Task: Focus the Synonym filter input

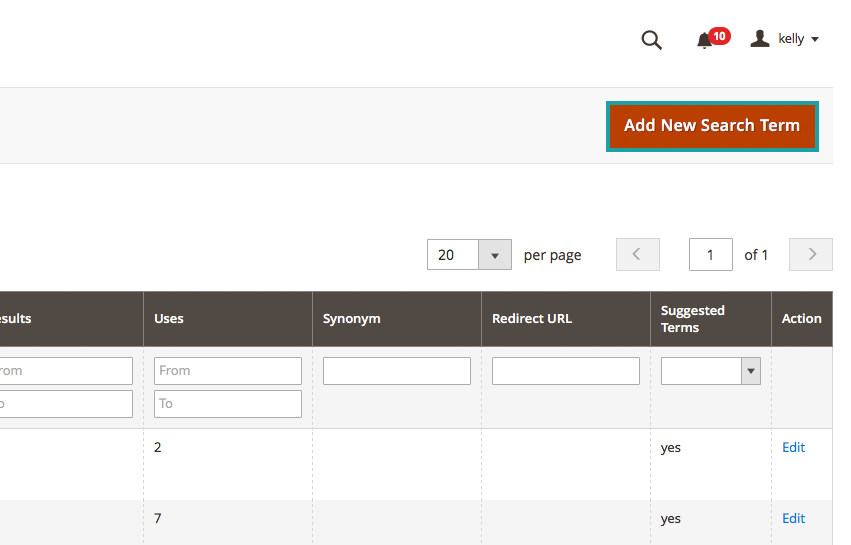Action: 396,371
